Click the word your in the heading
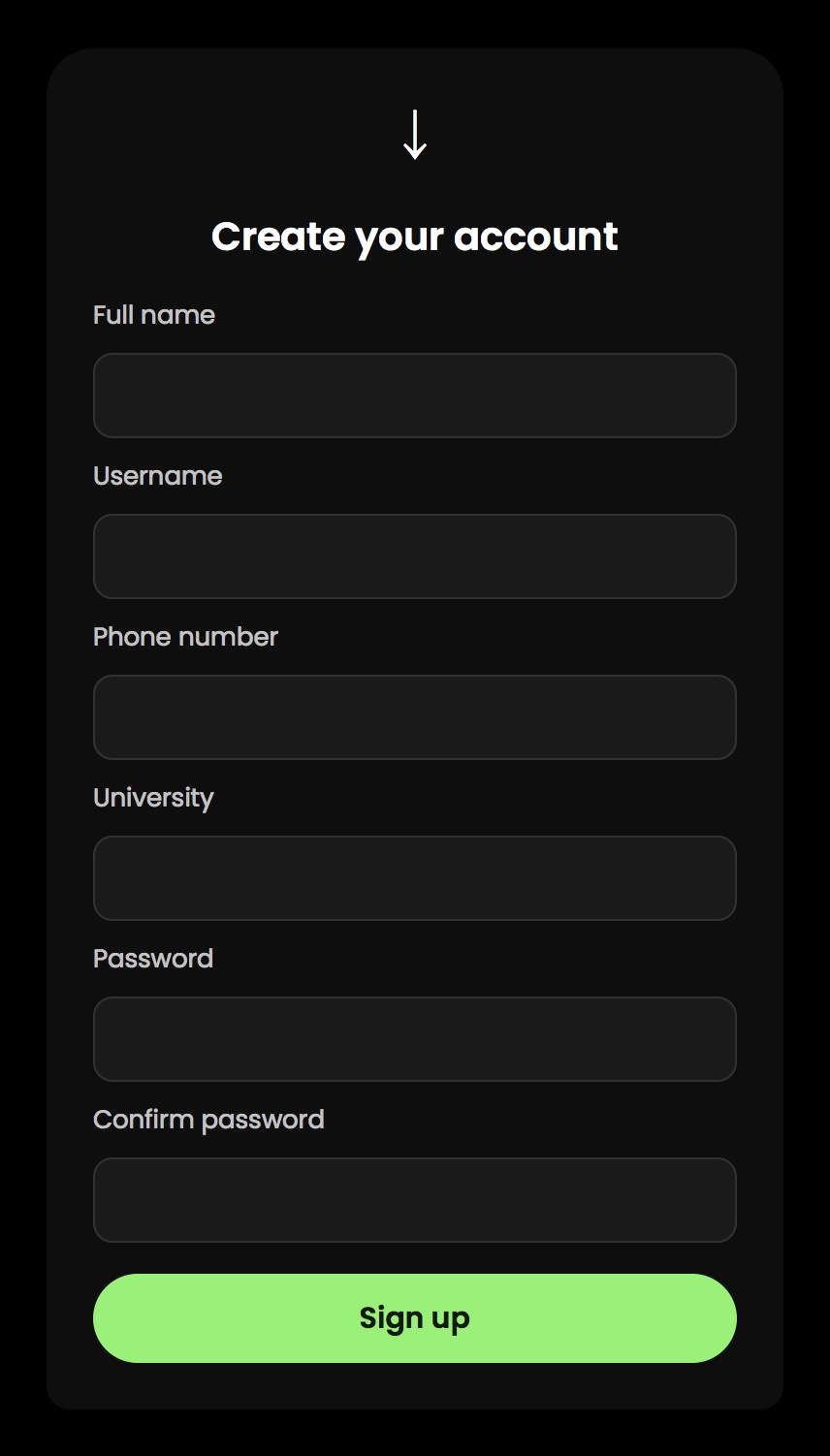This screenshot has width=830, height=1456. [399, 239]
